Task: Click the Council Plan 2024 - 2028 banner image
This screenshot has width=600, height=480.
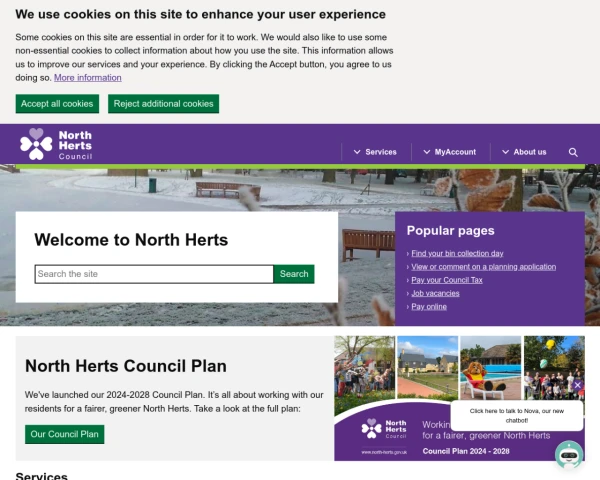Action: tap(459, 398)
